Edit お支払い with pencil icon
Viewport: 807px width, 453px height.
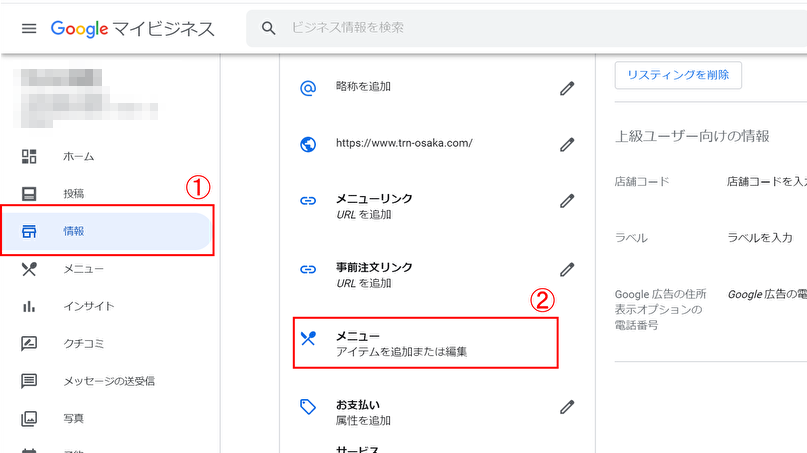click(567, 407)
